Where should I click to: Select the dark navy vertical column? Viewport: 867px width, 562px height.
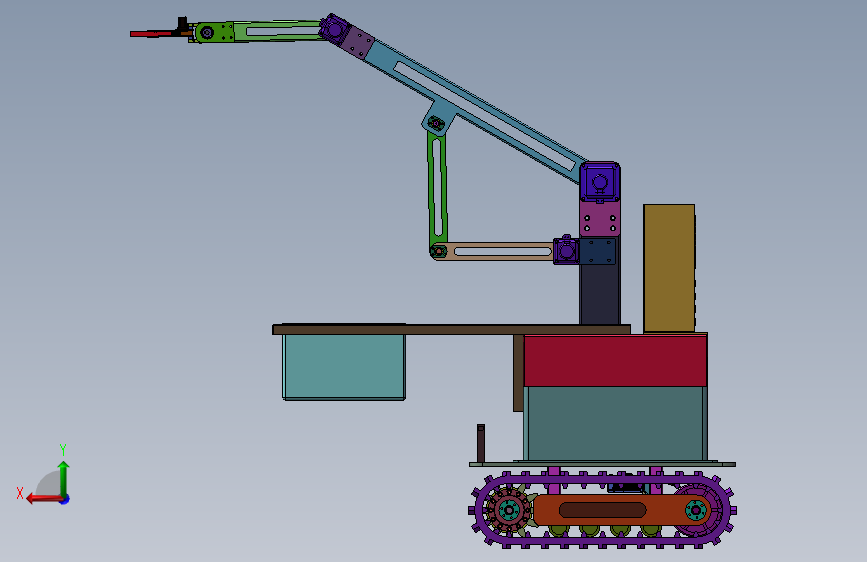[600, 294]
